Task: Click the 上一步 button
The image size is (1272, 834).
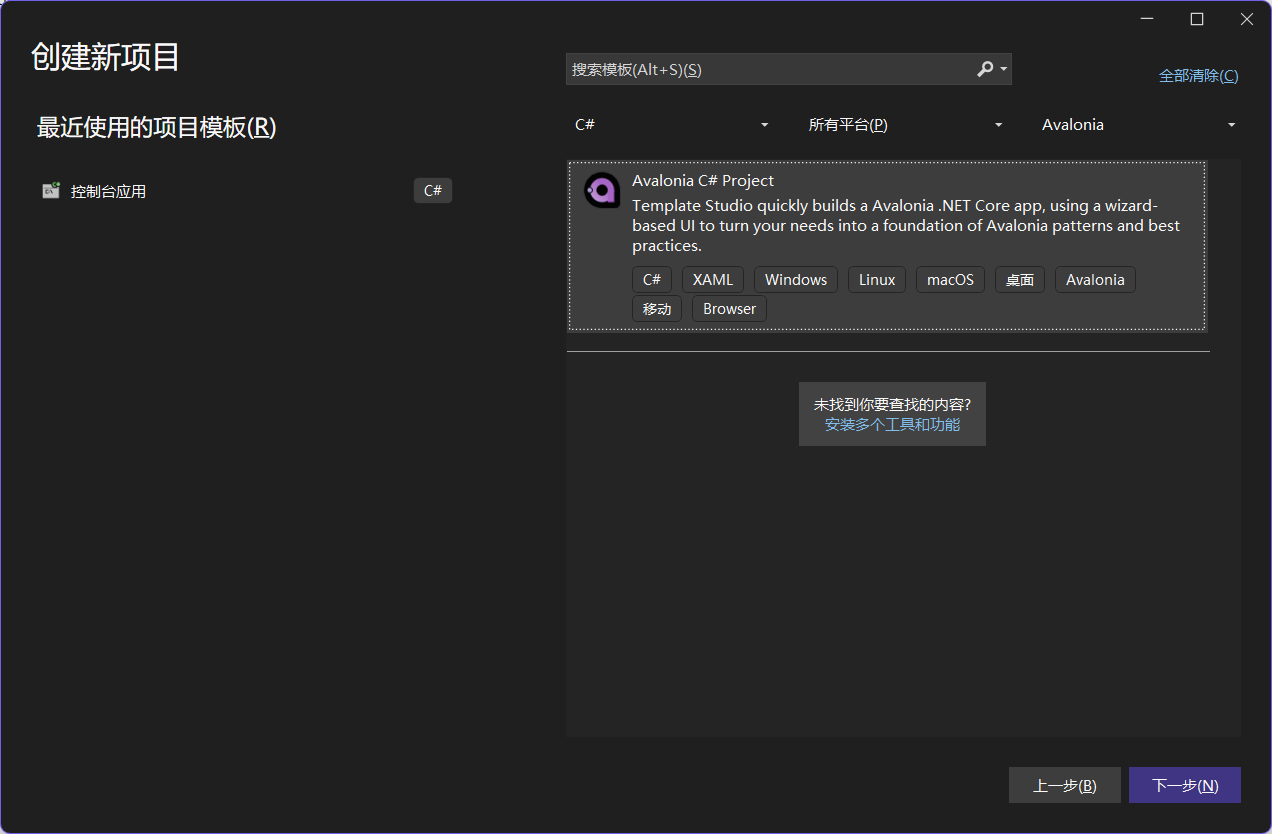Action: click(x=1065, y=785)
